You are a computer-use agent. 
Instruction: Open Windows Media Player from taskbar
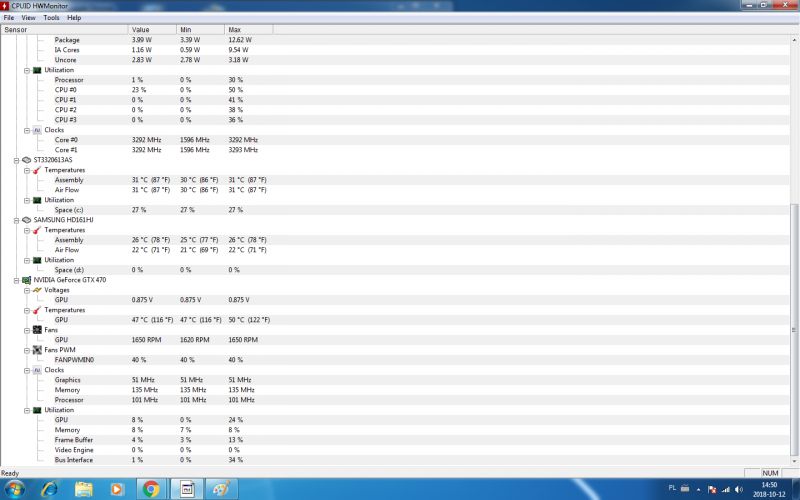(117, 490)
